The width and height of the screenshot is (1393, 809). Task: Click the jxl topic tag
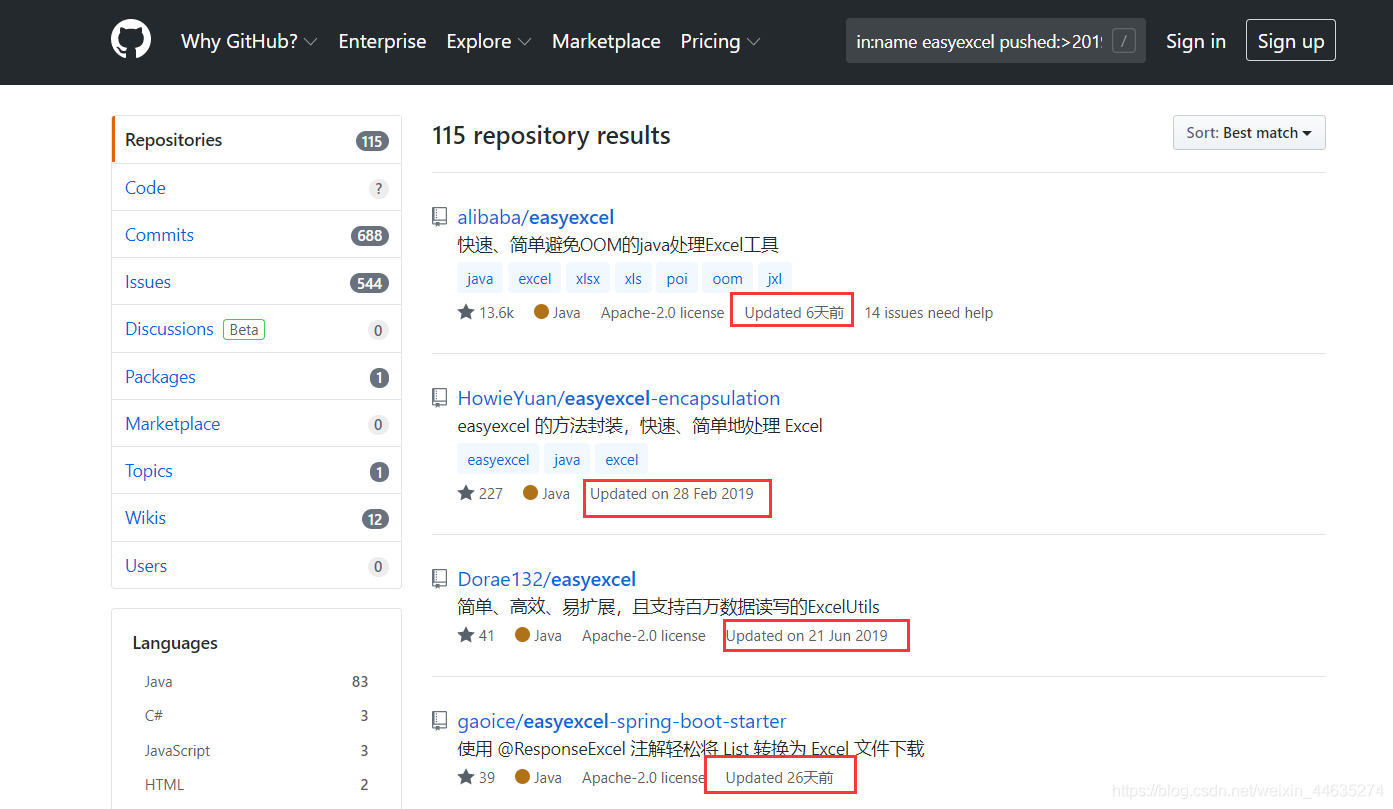pyautogui.click(x=775, y=279)
